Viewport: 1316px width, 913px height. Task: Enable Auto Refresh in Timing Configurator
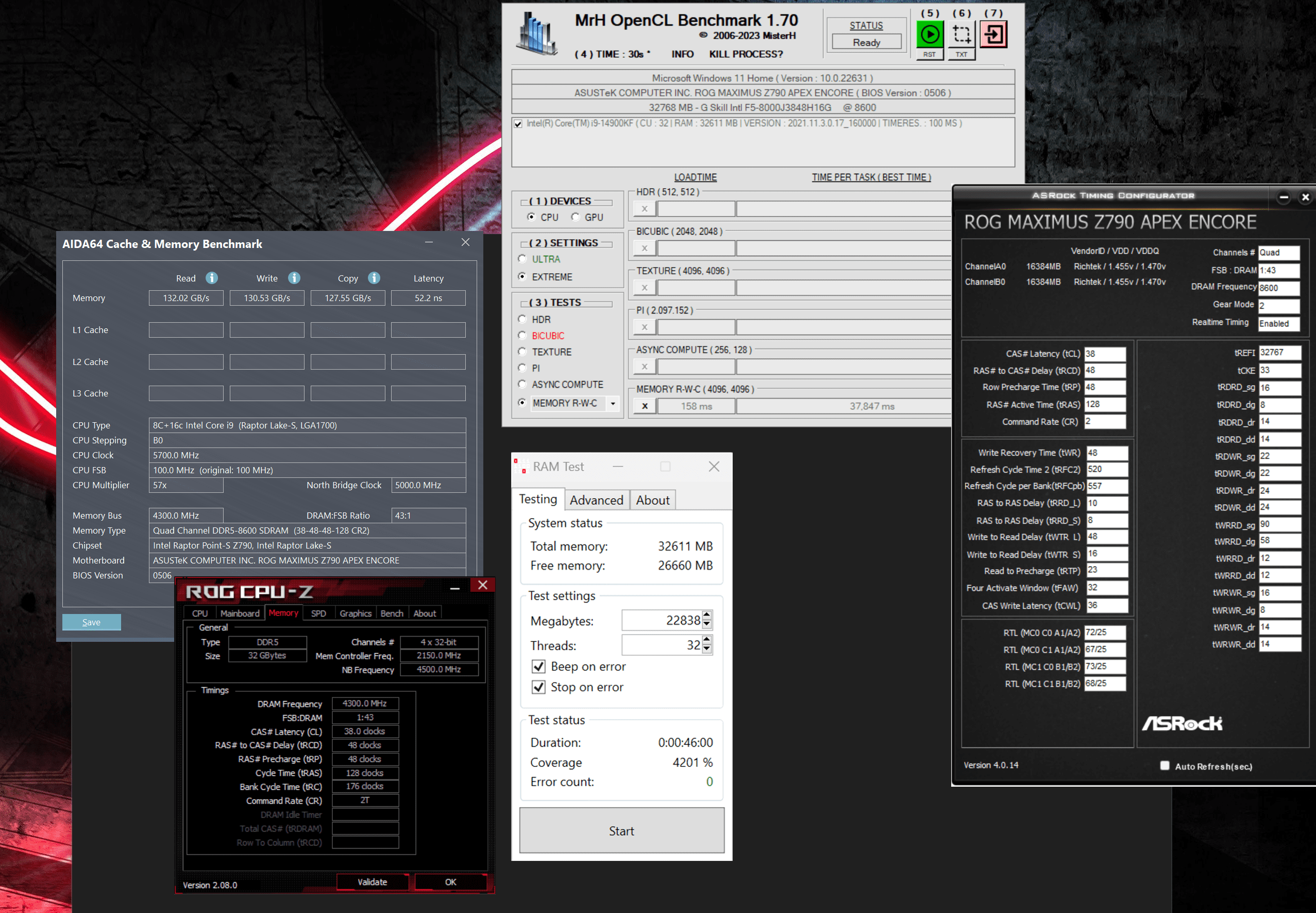pyautogui.click(x=1165, y=766)
